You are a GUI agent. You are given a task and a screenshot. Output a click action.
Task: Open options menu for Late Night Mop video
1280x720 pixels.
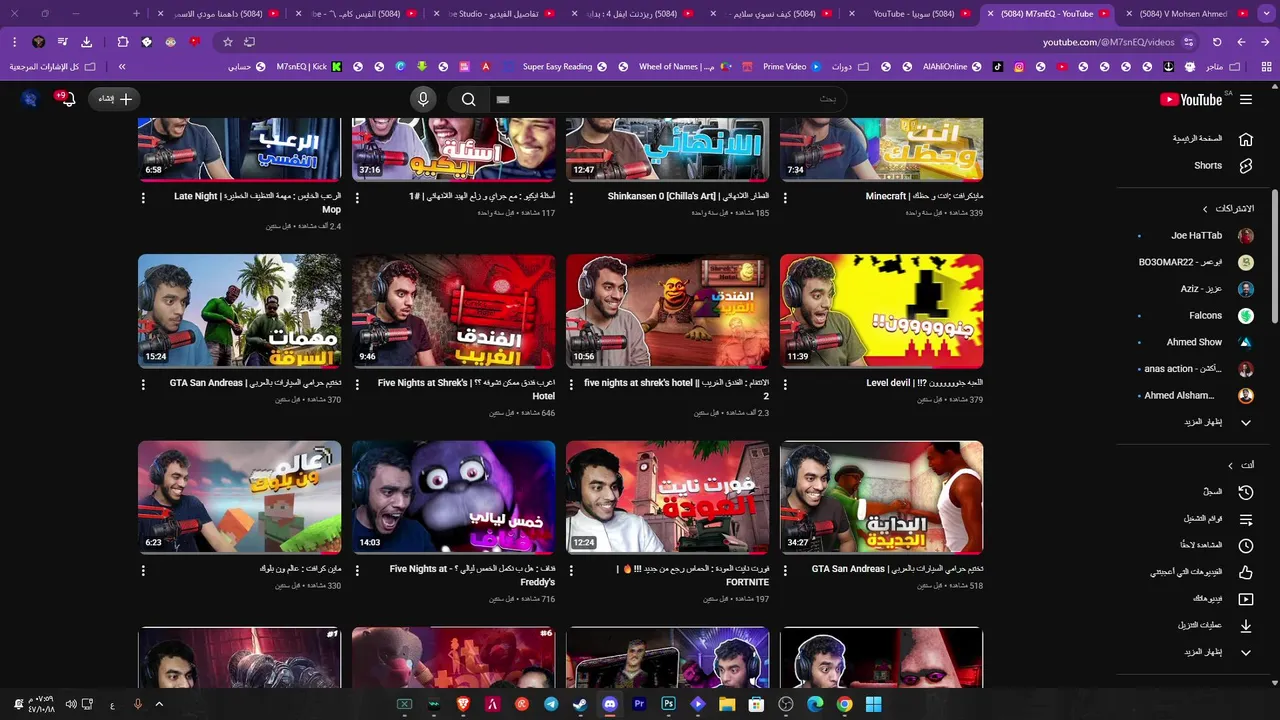(x=143, y=198)
